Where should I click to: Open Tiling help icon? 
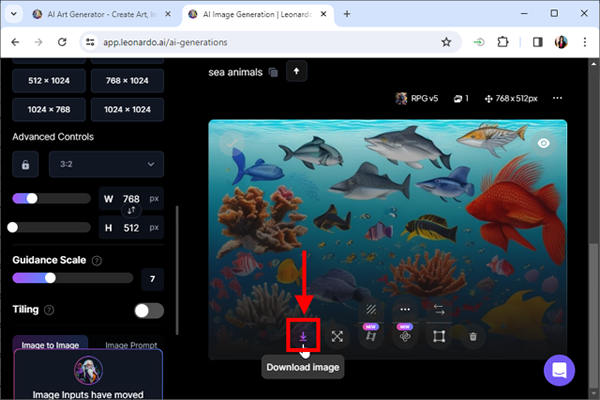[49, 310]
